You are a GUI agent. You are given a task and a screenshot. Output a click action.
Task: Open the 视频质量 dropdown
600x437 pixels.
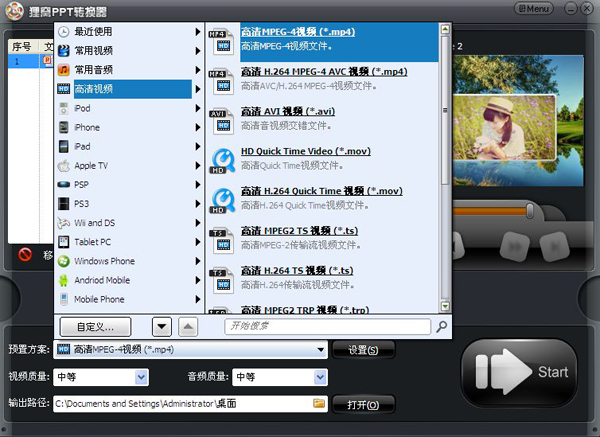pos(101,377)
